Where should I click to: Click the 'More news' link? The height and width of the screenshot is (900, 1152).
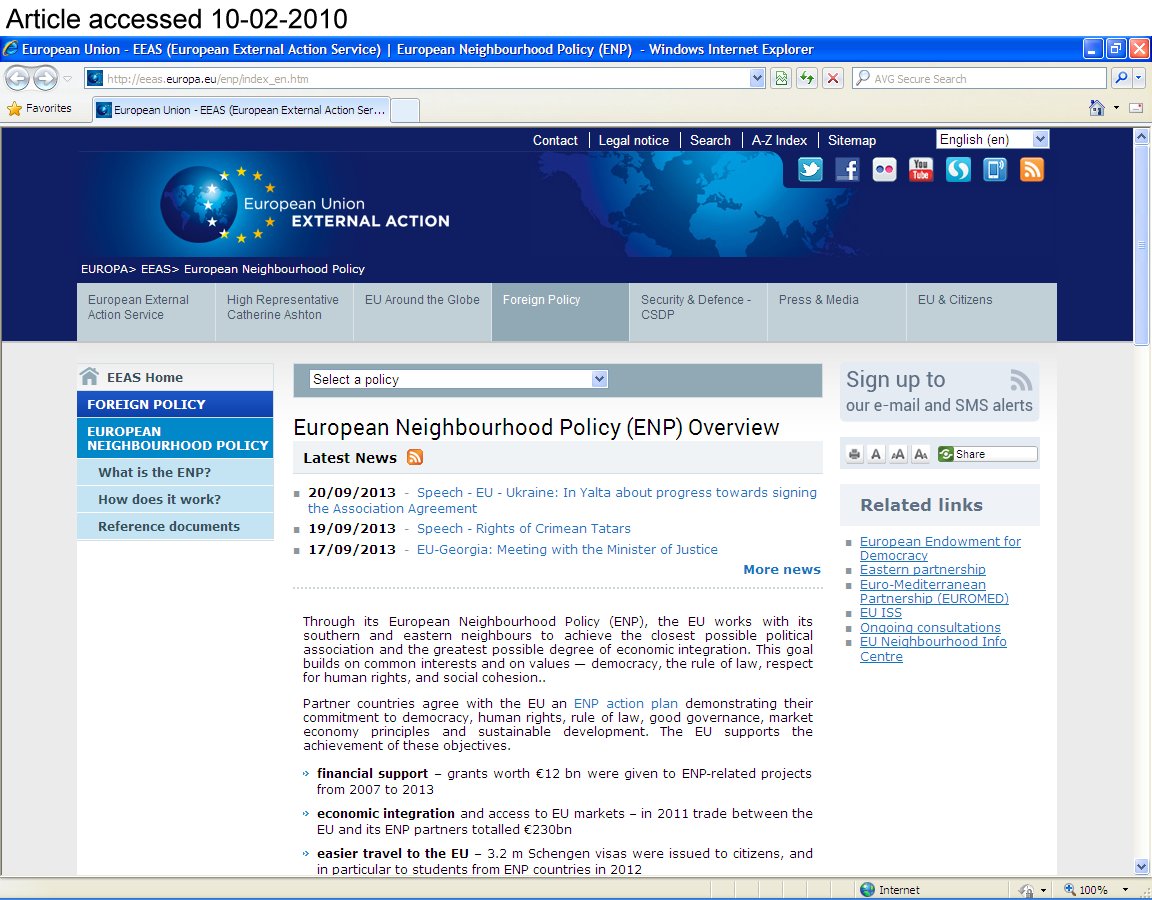tap(781, 570)
